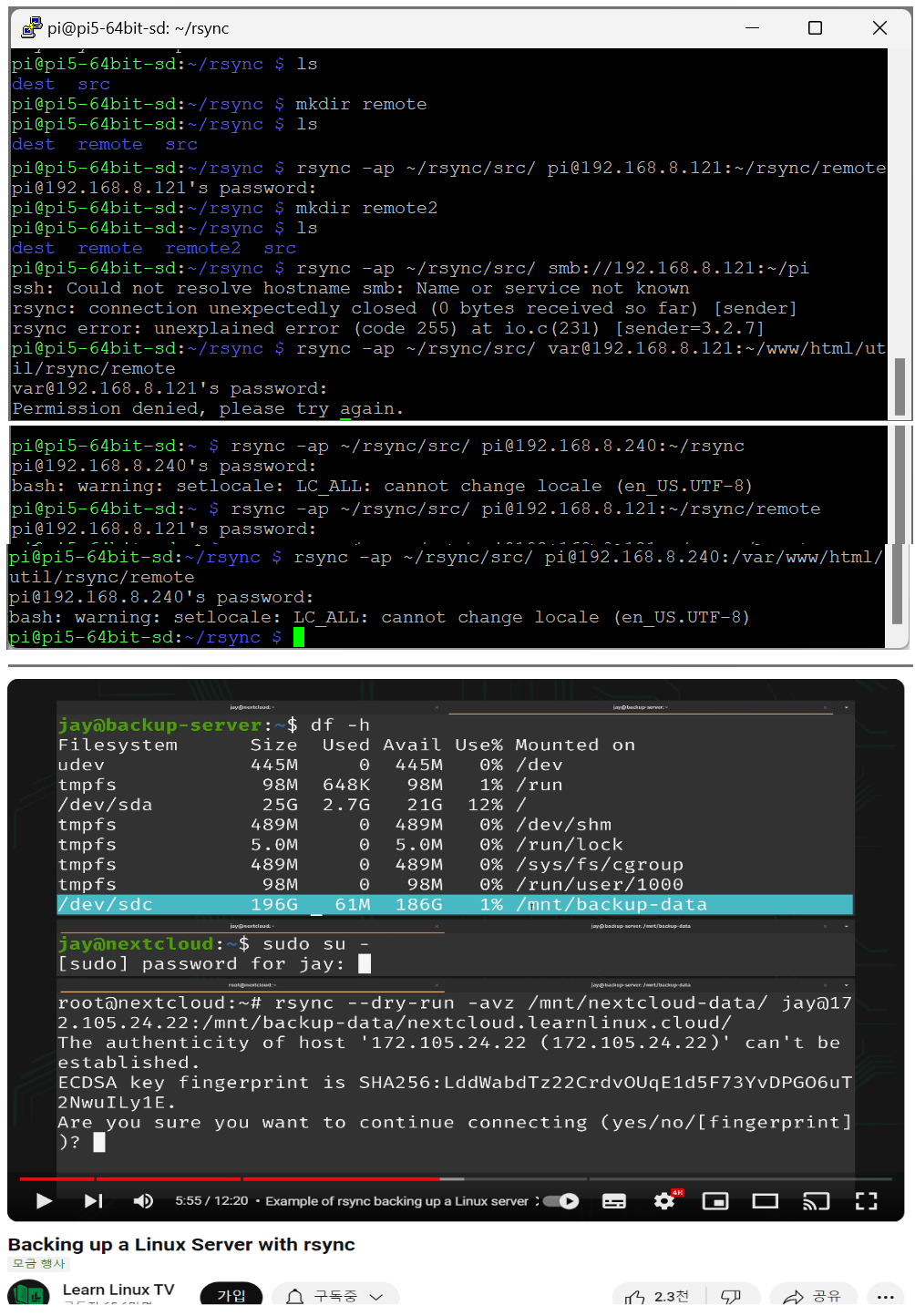Cast video to a TV

(816, 1201)
